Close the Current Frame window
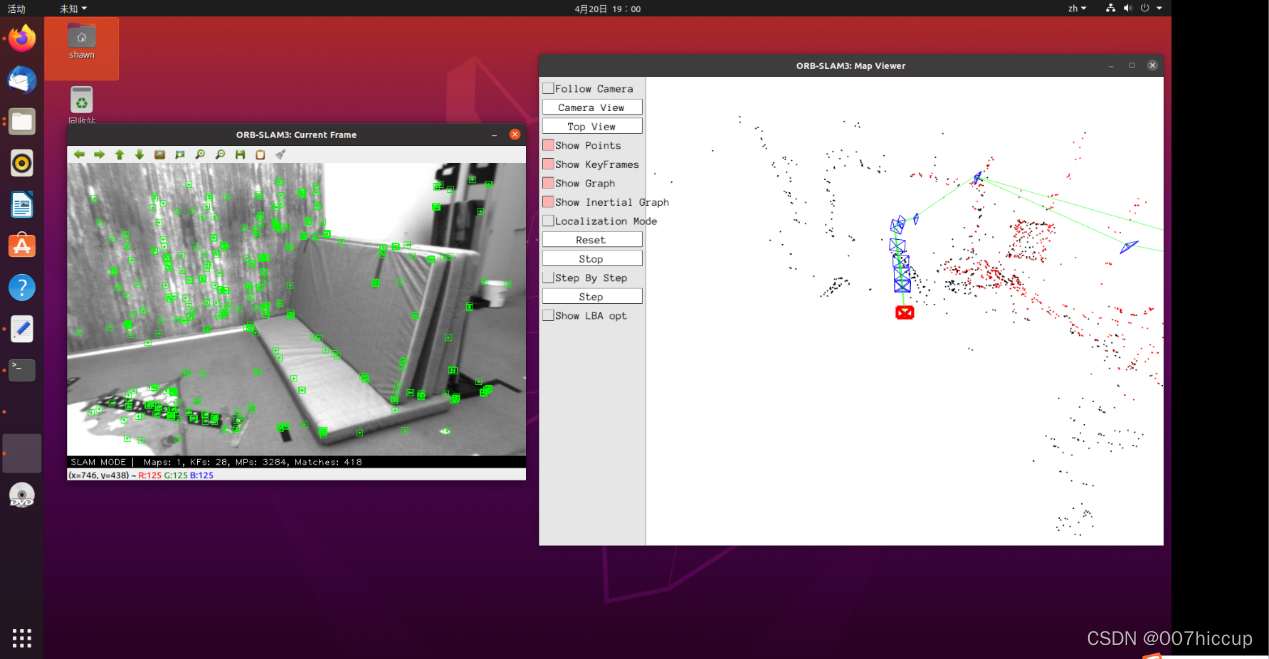 pyautogui.click(x=515, y=134)
